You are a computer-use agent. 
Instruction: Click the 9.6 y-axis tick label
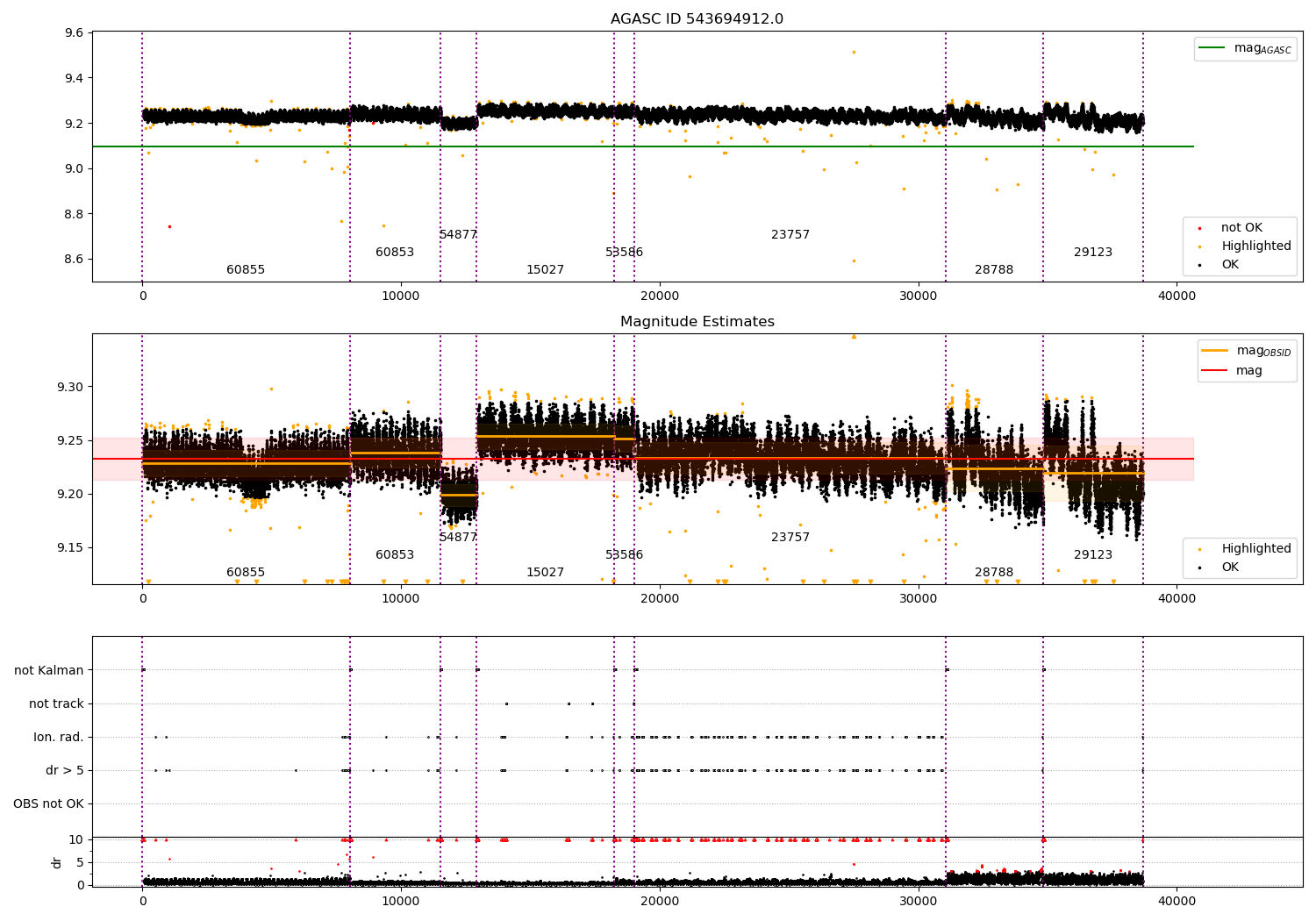click(74, 33)
